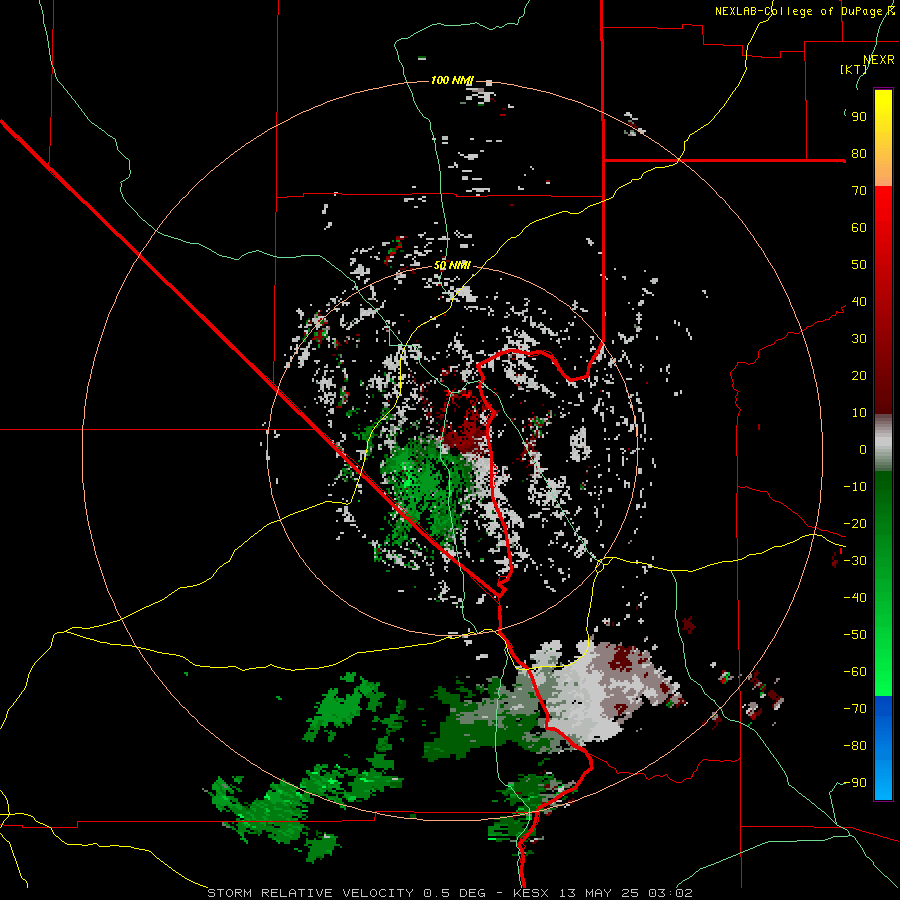900x900 pixels.
Task: Click the positive 30 scale value
Action: click(x=859, y=339)
